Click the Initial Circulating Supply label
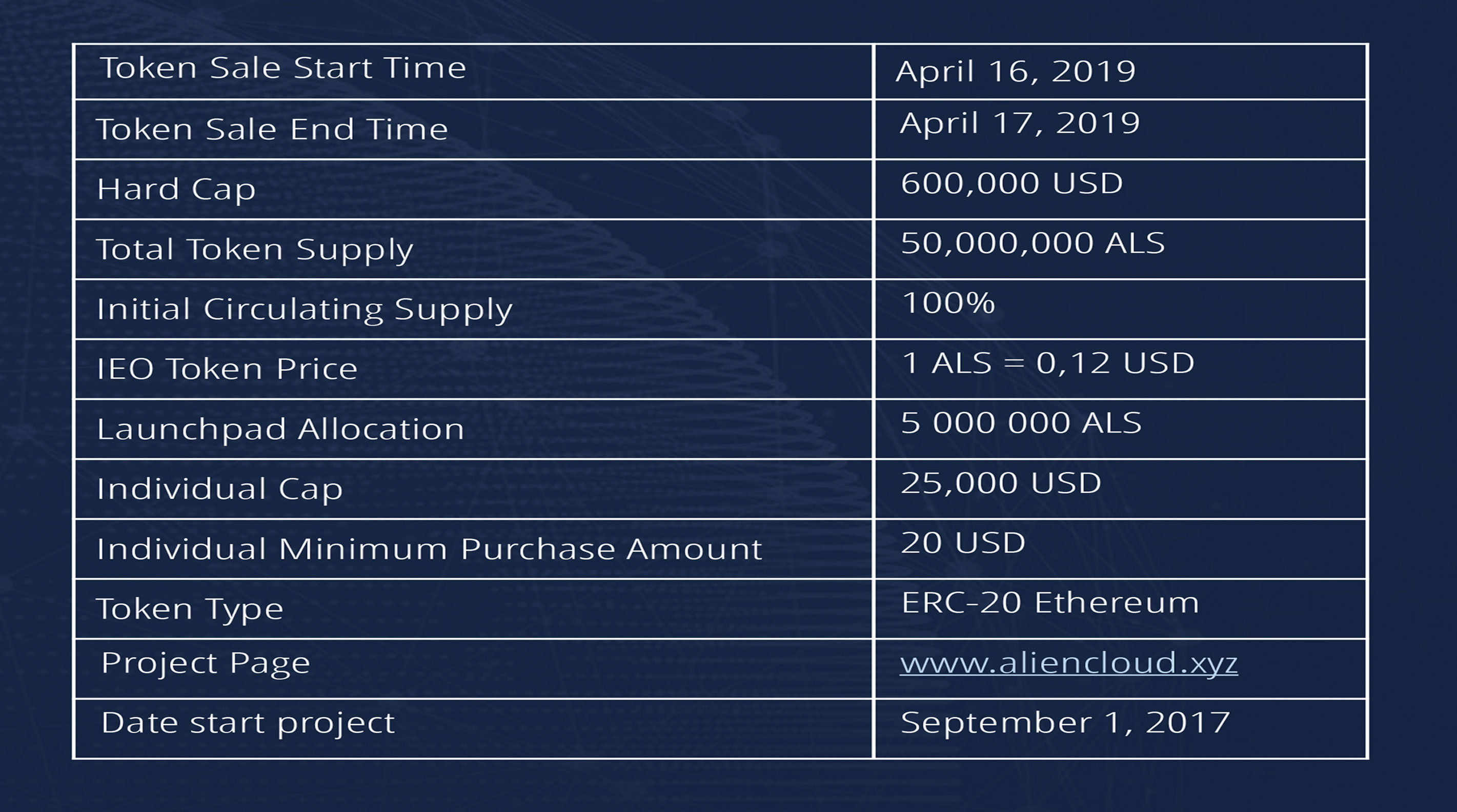This screenshot has width=1457, height=812. (x=305, y=310)
